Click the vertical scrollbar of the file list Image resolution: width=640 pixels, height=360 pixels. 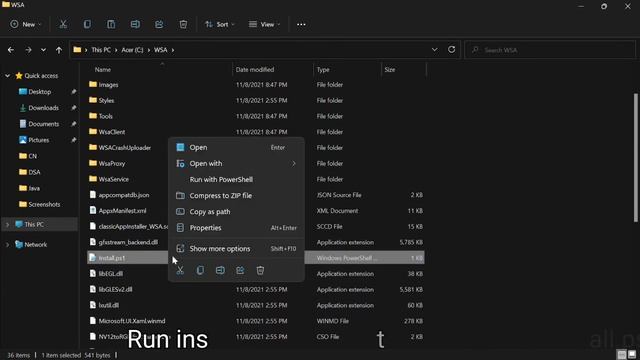[636, 158]
